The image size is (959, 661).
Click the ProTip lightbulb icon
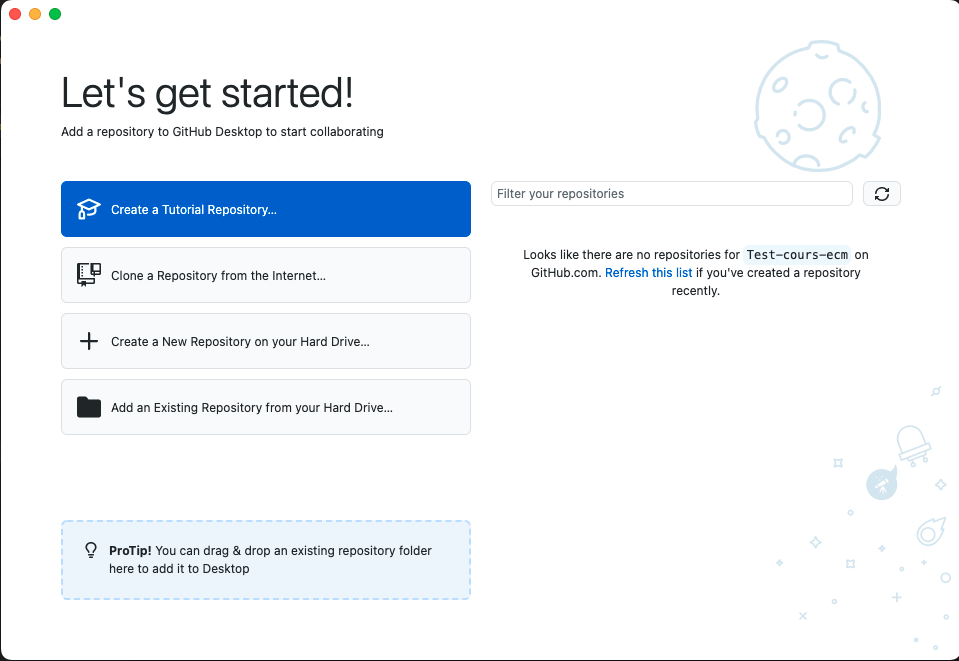point(90,551)
